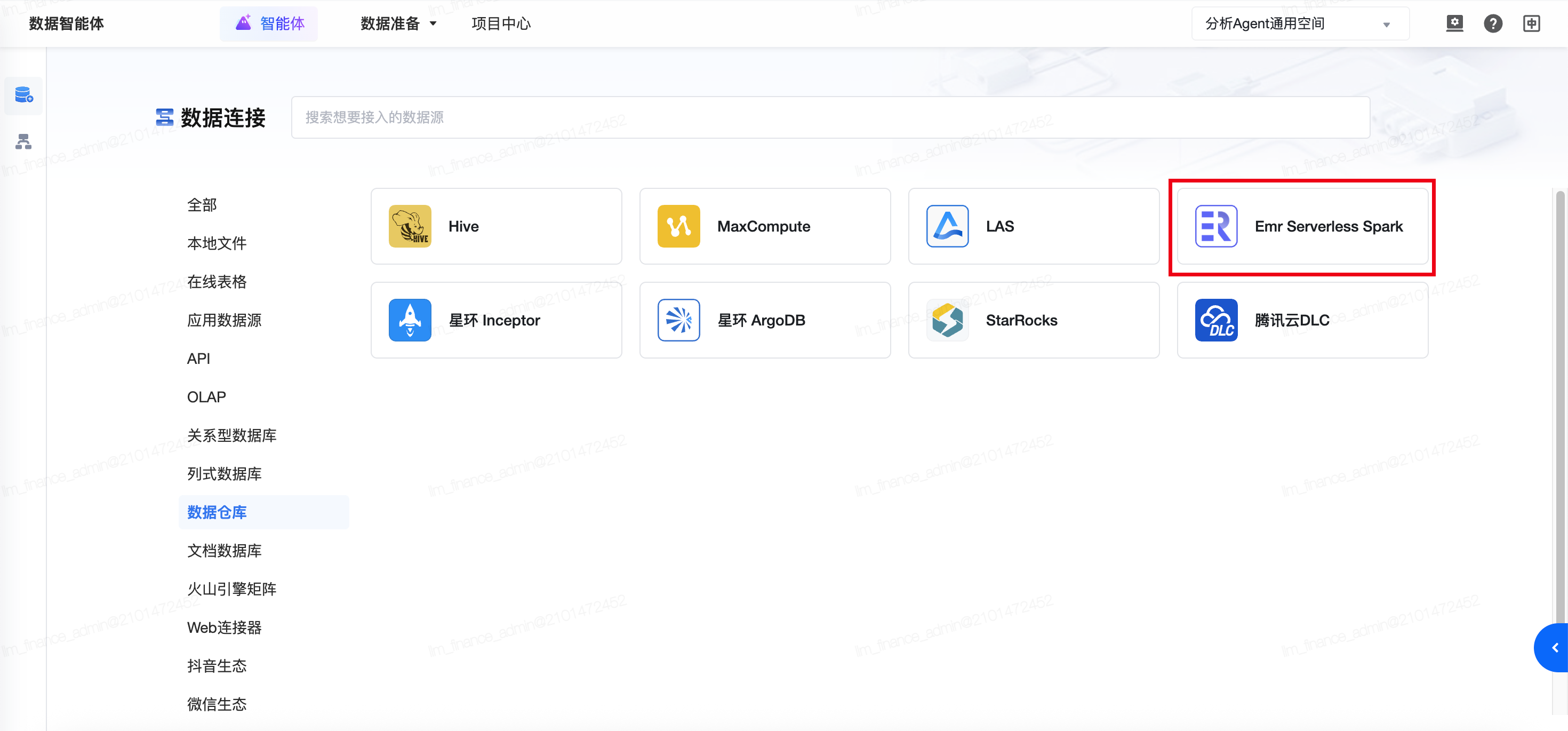Screen dimensions: 1568x731
Task: Open the hierarchy sidebar icon
Action: tap(24, 142)
